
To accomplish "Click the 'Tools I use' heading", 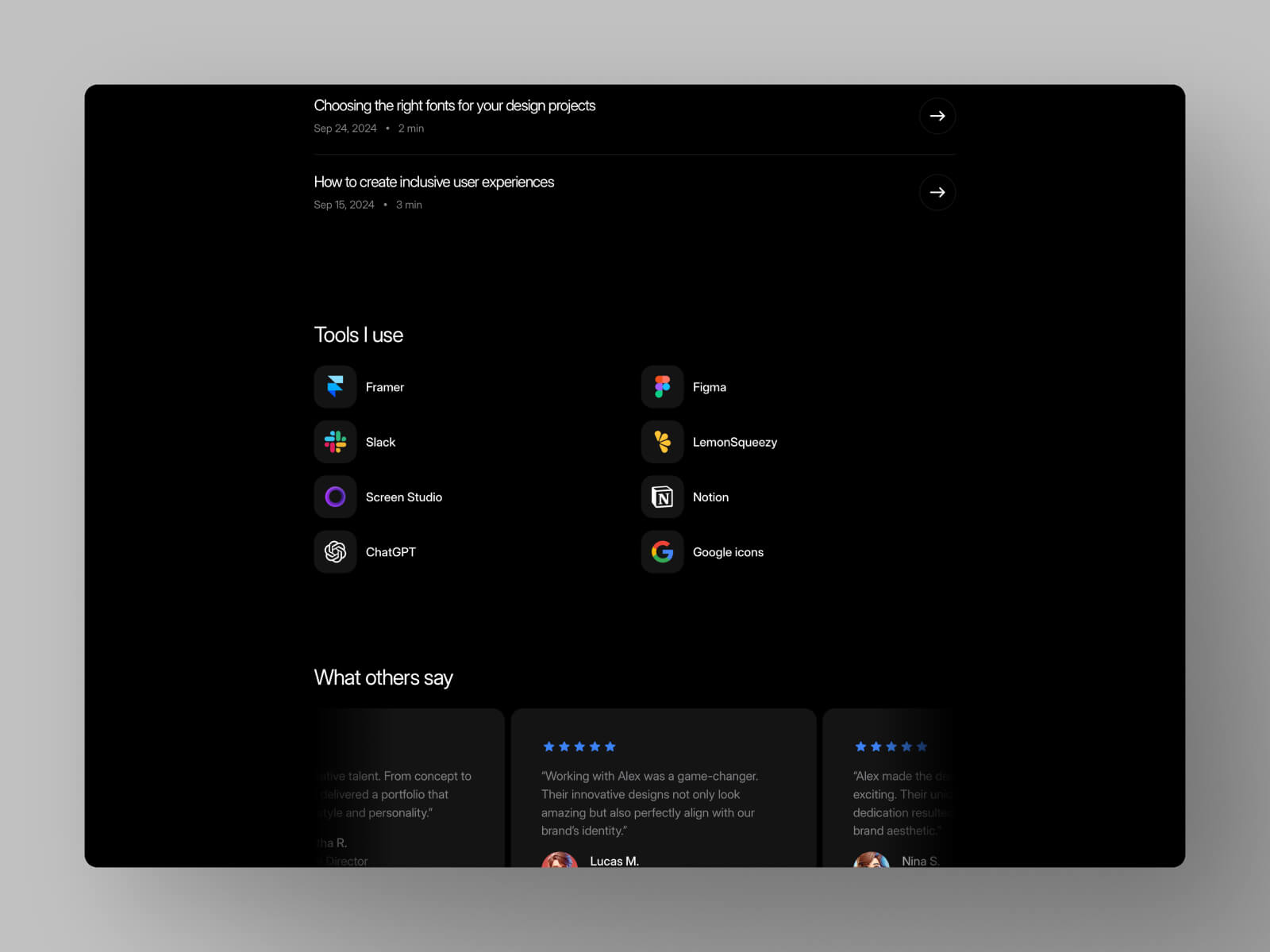I will pos(358,335).
